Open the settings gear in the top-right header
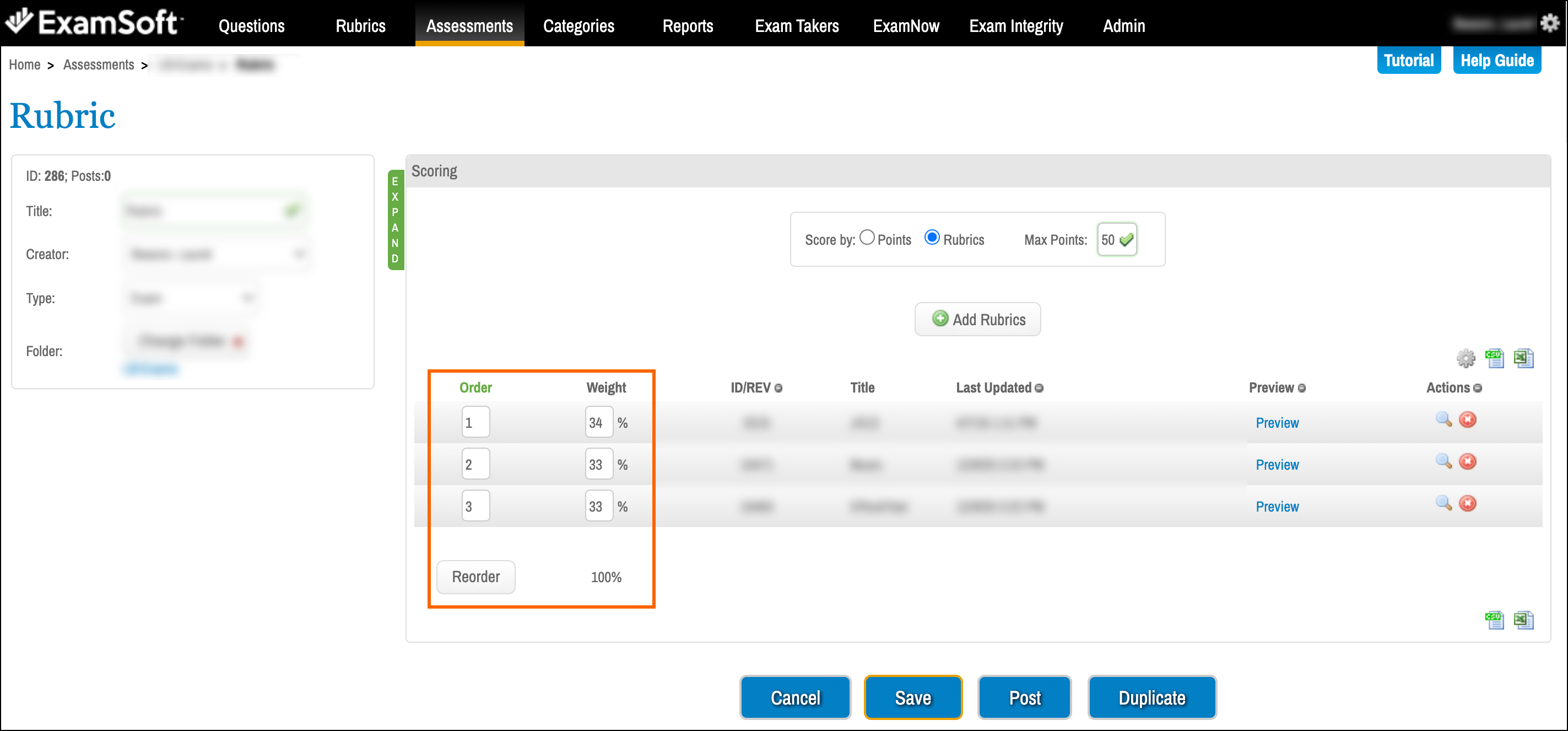This screenshot has height=731, width=1568. pos(1549,23)
